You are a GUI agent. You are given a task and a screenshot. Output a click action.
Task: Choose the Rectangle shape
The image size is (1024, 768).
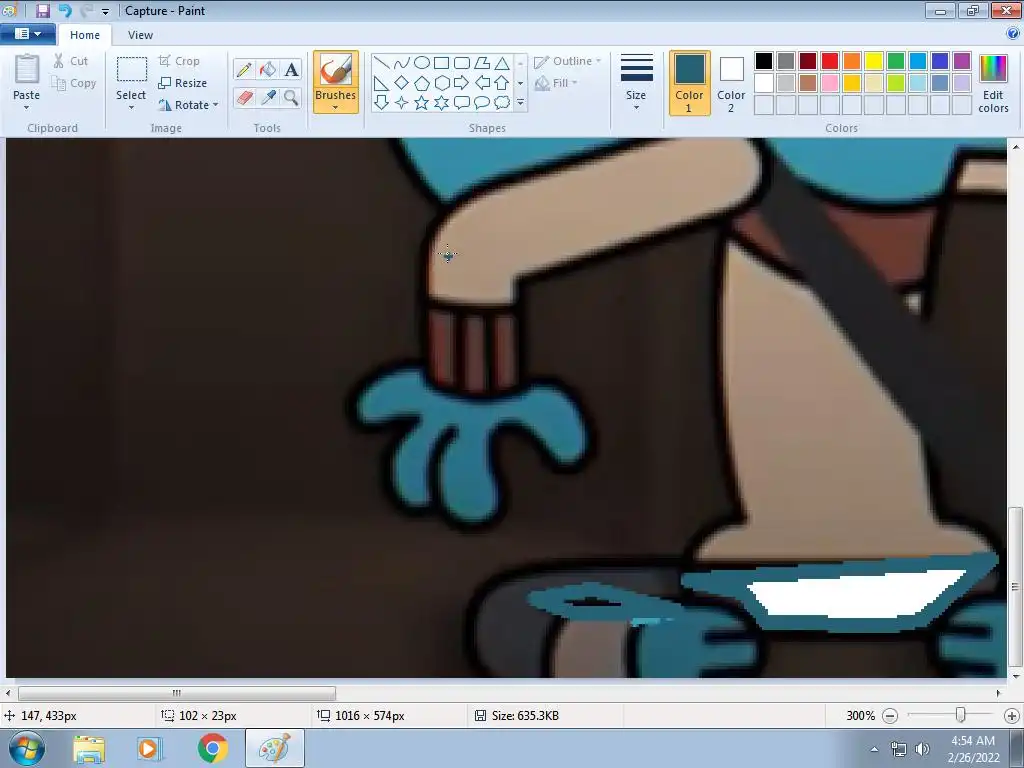(x=441, y=63)
